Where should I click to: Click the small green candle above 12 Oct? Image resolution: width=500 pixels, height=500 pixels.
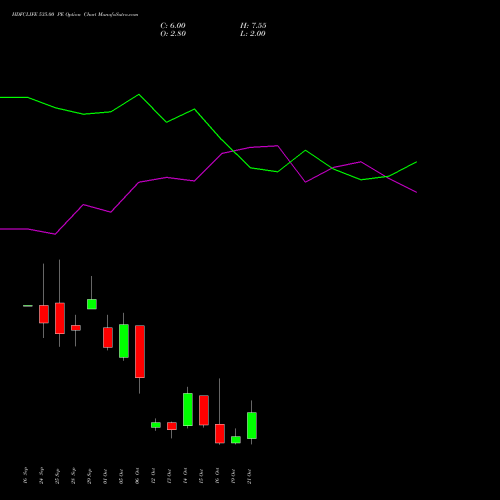point(156,425)
